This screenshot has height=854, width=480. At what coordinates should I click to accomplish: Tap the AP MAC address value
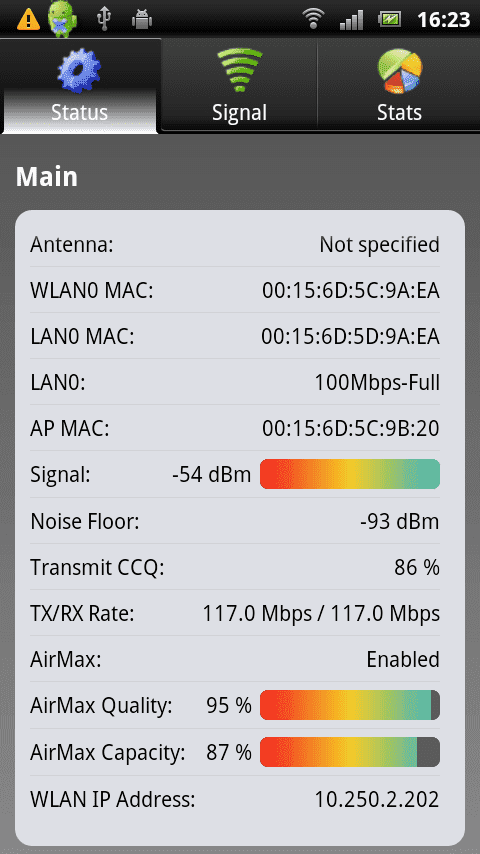(x=351, y=429)
